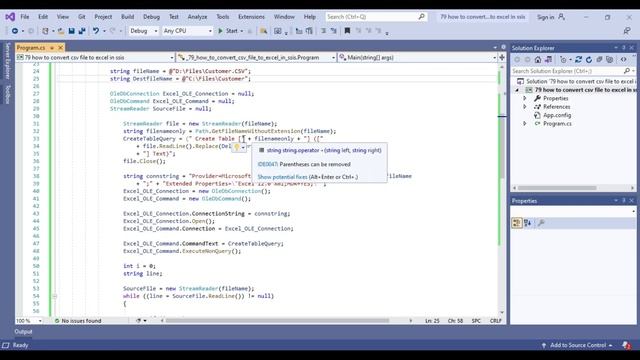Click the Property Pages wrench icon
Image resolution: width=640 pixels, height=360 pixels.
tap(541, 223)
